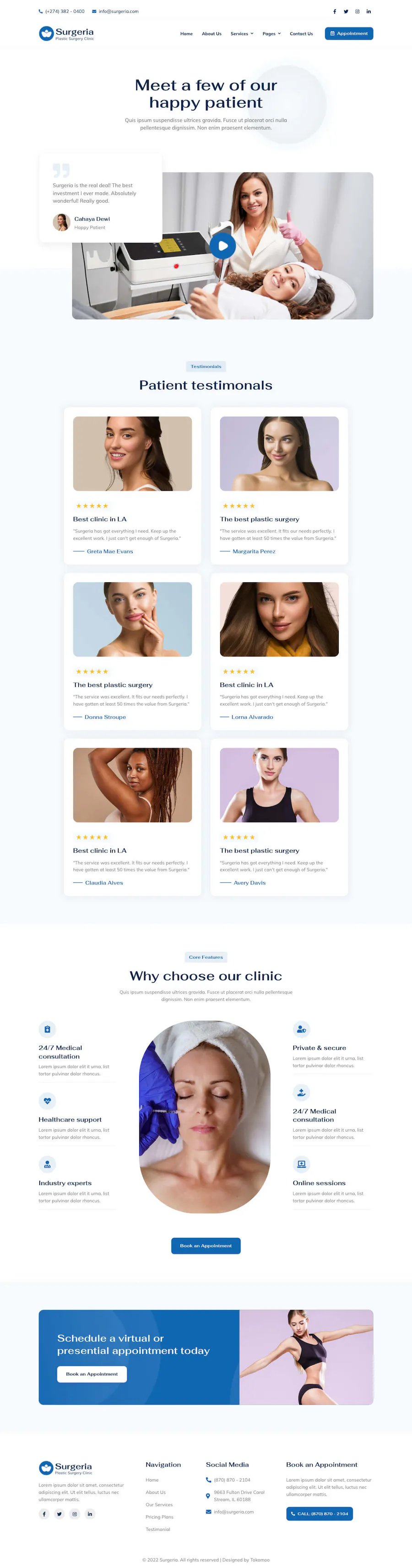Click the footer Instagram round icon

(74, 1514)
